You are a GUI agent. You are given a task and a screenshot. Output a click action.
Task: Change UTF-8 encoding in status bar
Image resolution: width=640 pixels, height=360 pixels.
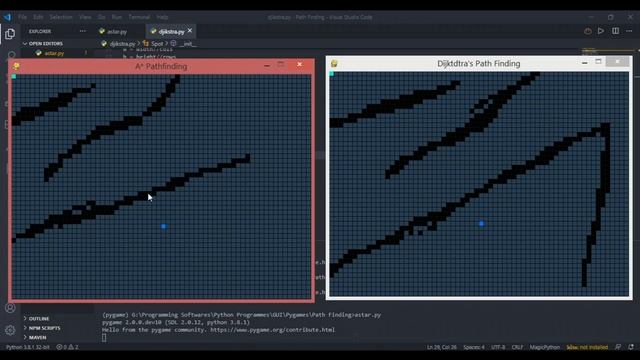498,347
